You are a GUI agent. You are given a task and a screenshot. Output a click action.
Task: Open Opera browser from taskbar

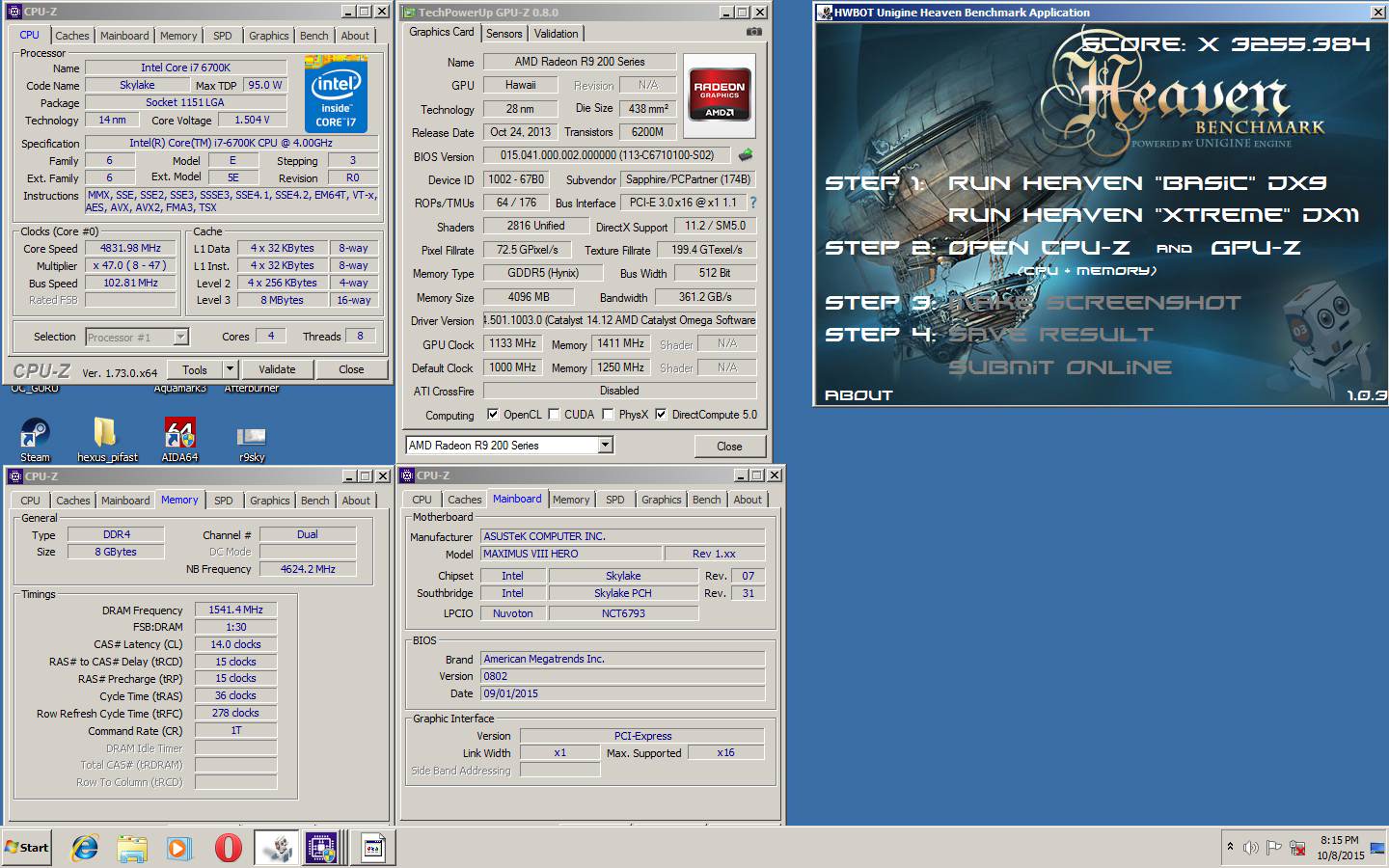(x=228, y=848)
